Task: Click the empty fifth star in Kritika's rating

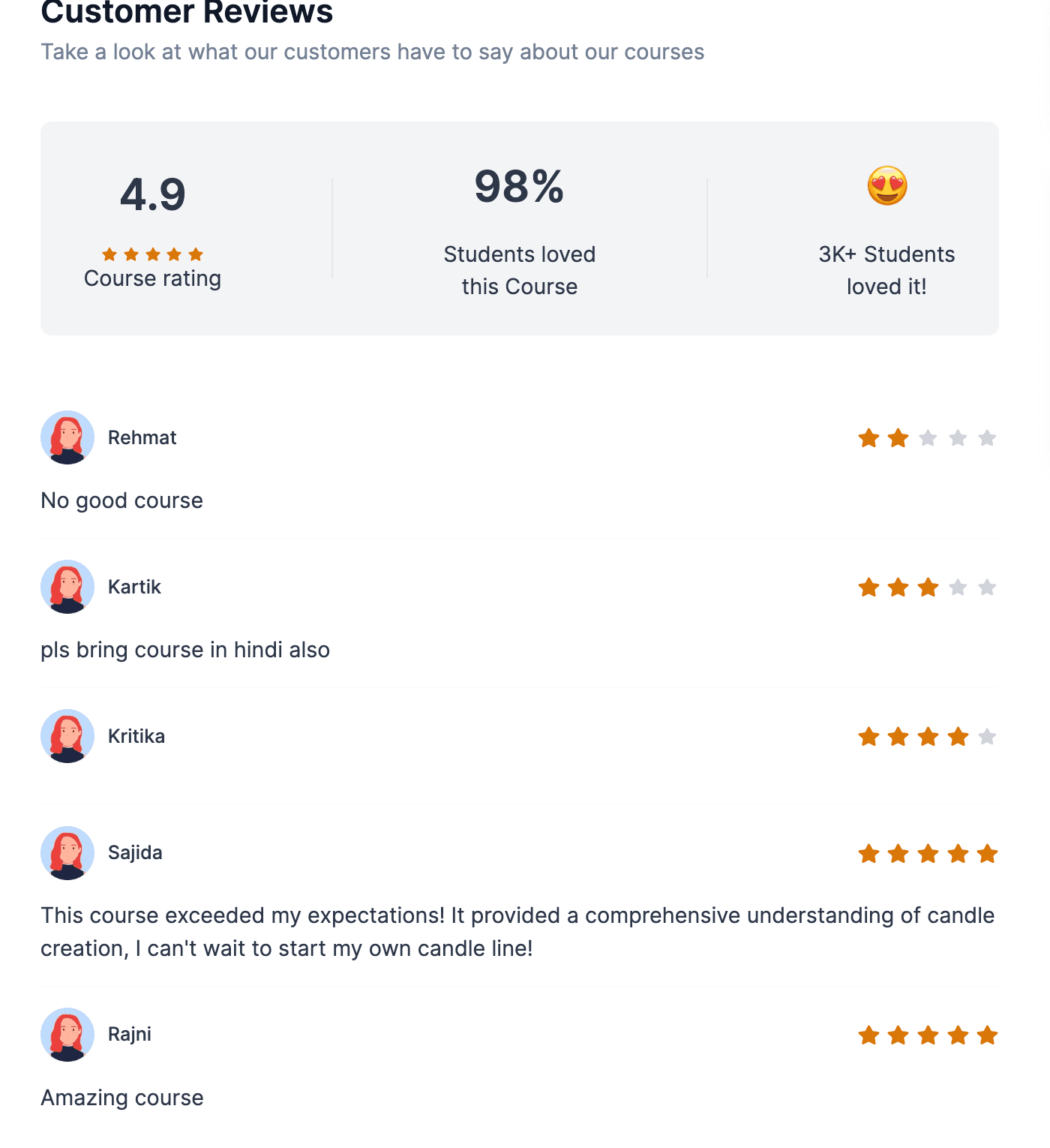Action: point(987,736)
